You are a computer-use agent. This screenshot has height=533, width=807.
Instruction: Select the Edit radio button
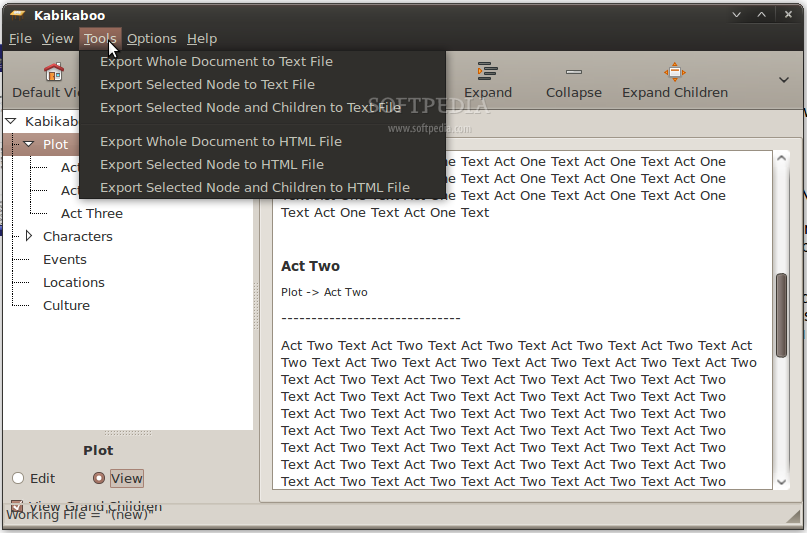point(19,478)
